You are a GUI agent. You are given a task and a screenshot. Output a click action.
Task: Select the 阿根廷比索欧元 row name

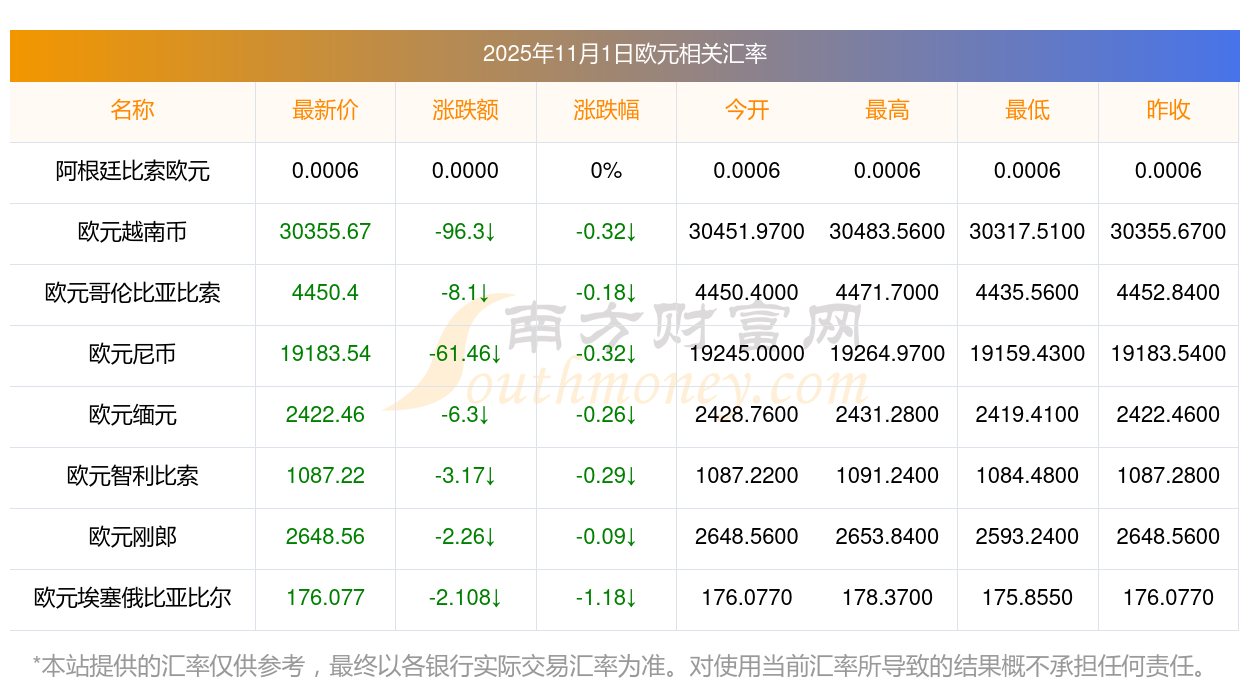(x=132, y=171)
